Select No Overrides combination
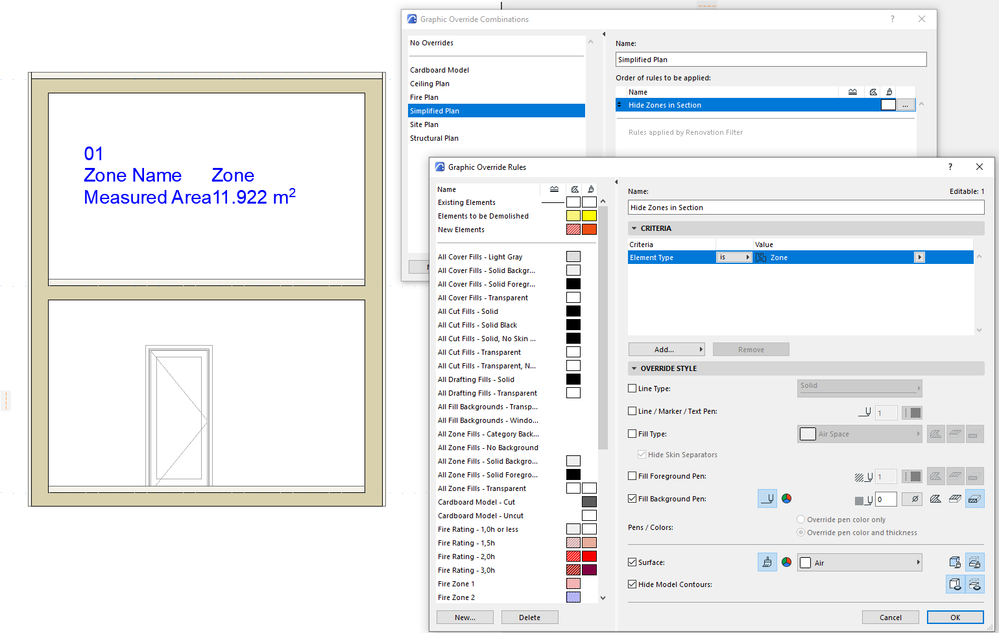The image size is (999, 633). pos(431,43)
